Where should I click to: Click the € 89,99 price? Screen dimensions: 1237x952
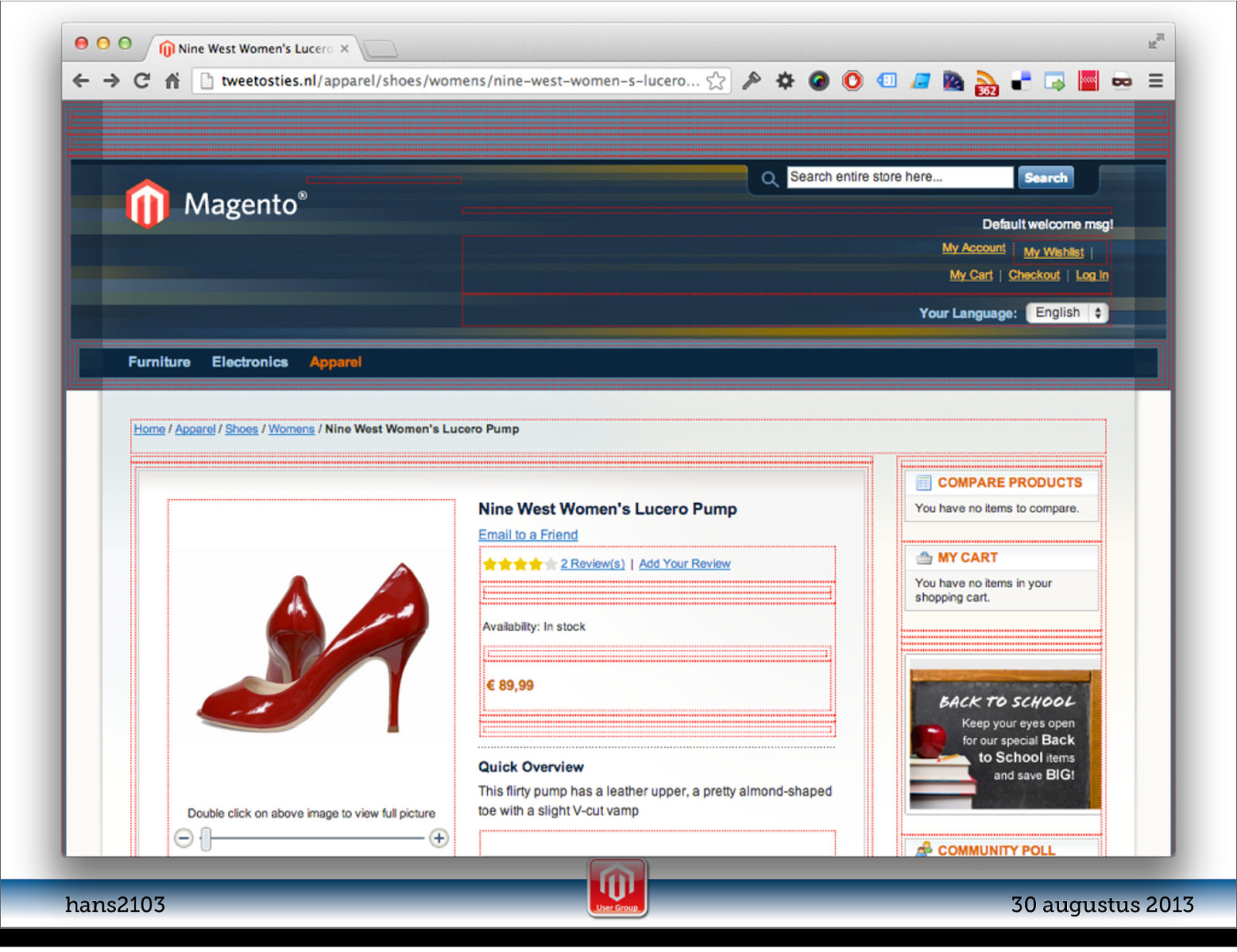click(510, 685)
